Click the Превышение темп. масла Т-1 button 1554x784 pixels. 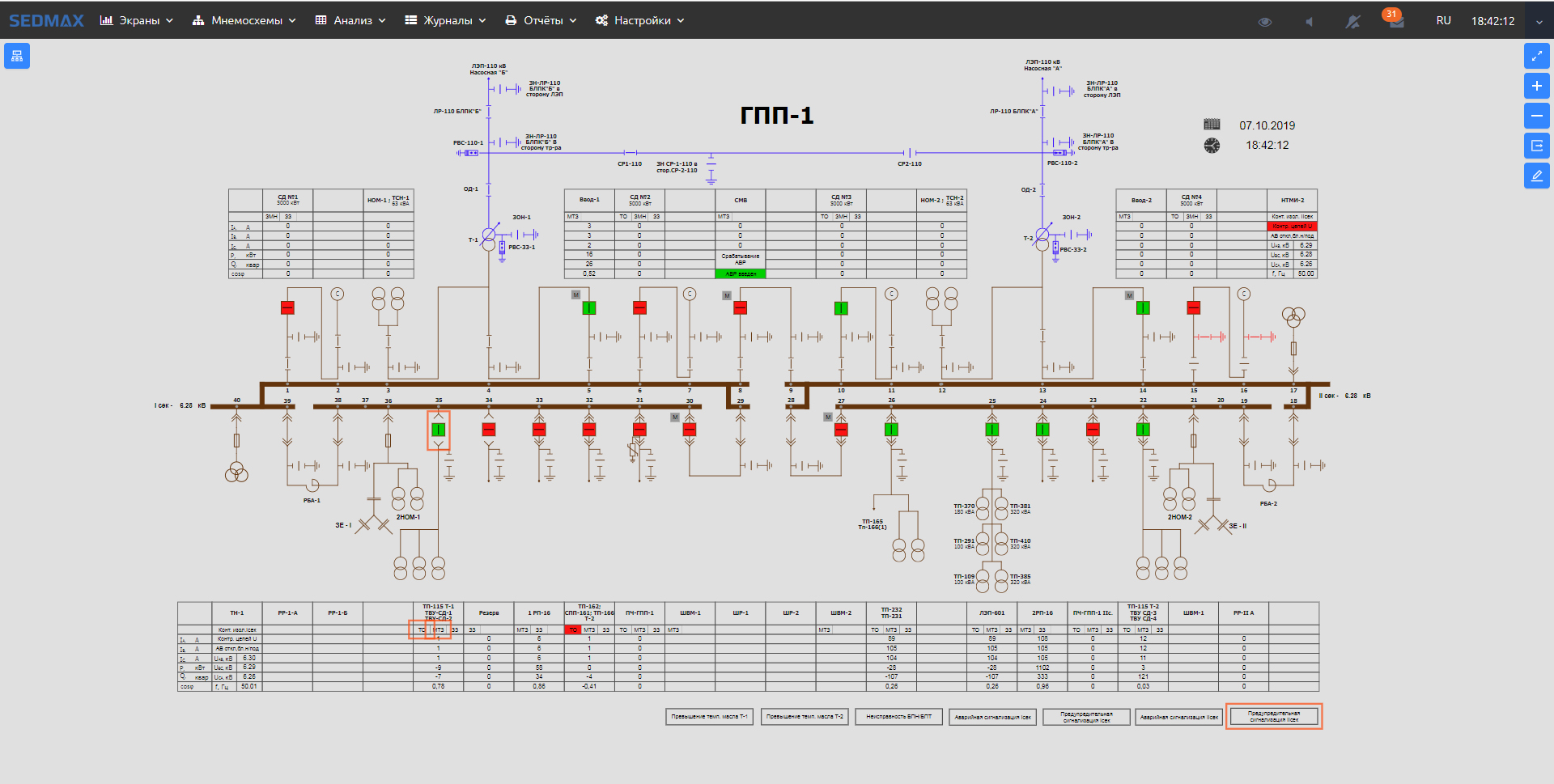tap(709, 717)
